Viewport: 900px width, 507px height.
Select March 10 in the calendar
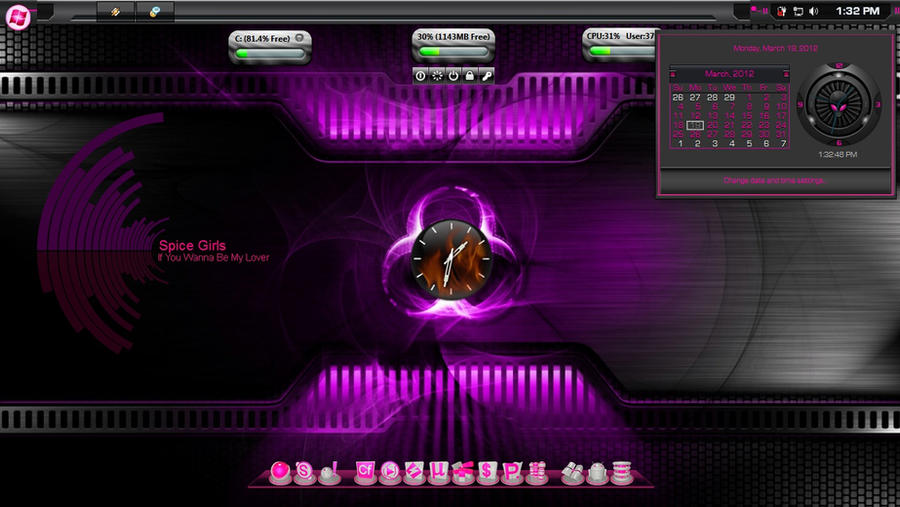pos(781,107)
